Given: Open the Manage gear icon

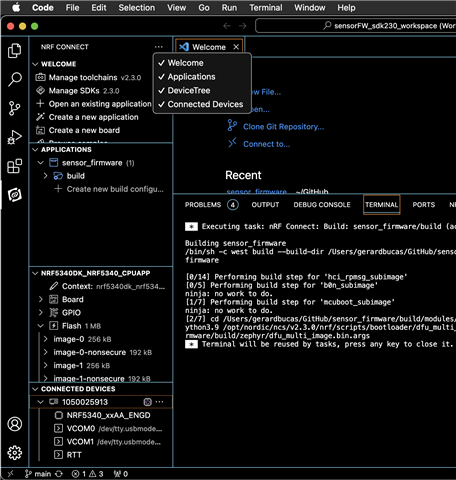Looking at the screenshot, I should (15, 453).
